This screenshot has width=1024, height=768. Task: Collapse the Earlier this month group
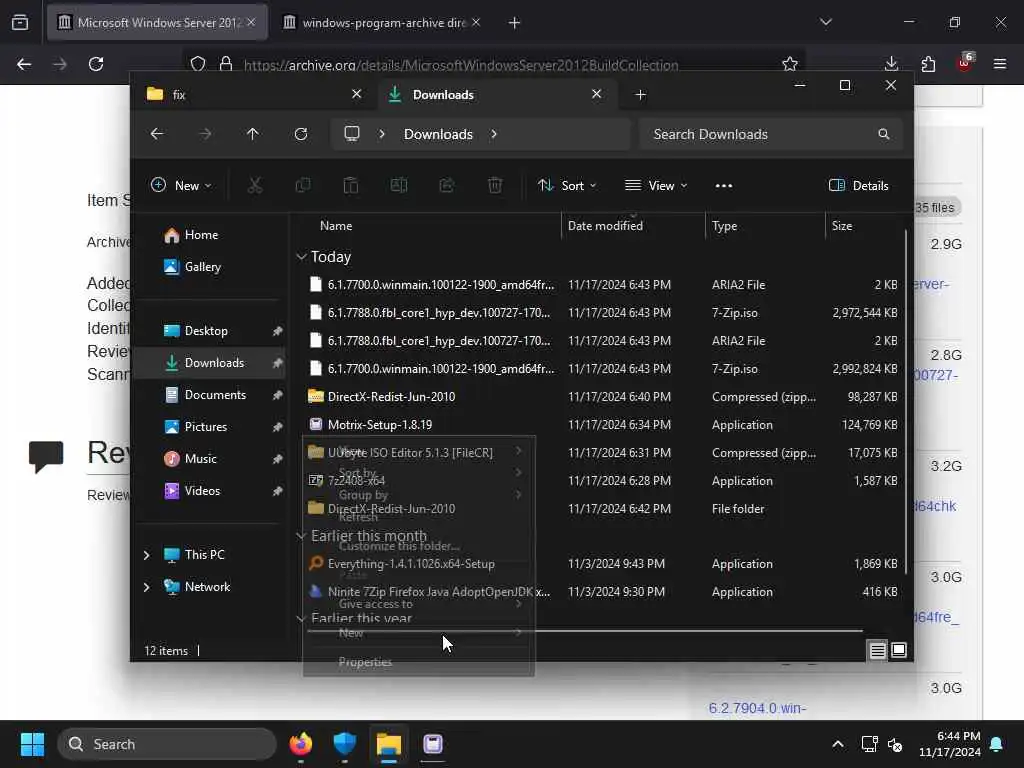pyautogui.click(x=301, y=536)
